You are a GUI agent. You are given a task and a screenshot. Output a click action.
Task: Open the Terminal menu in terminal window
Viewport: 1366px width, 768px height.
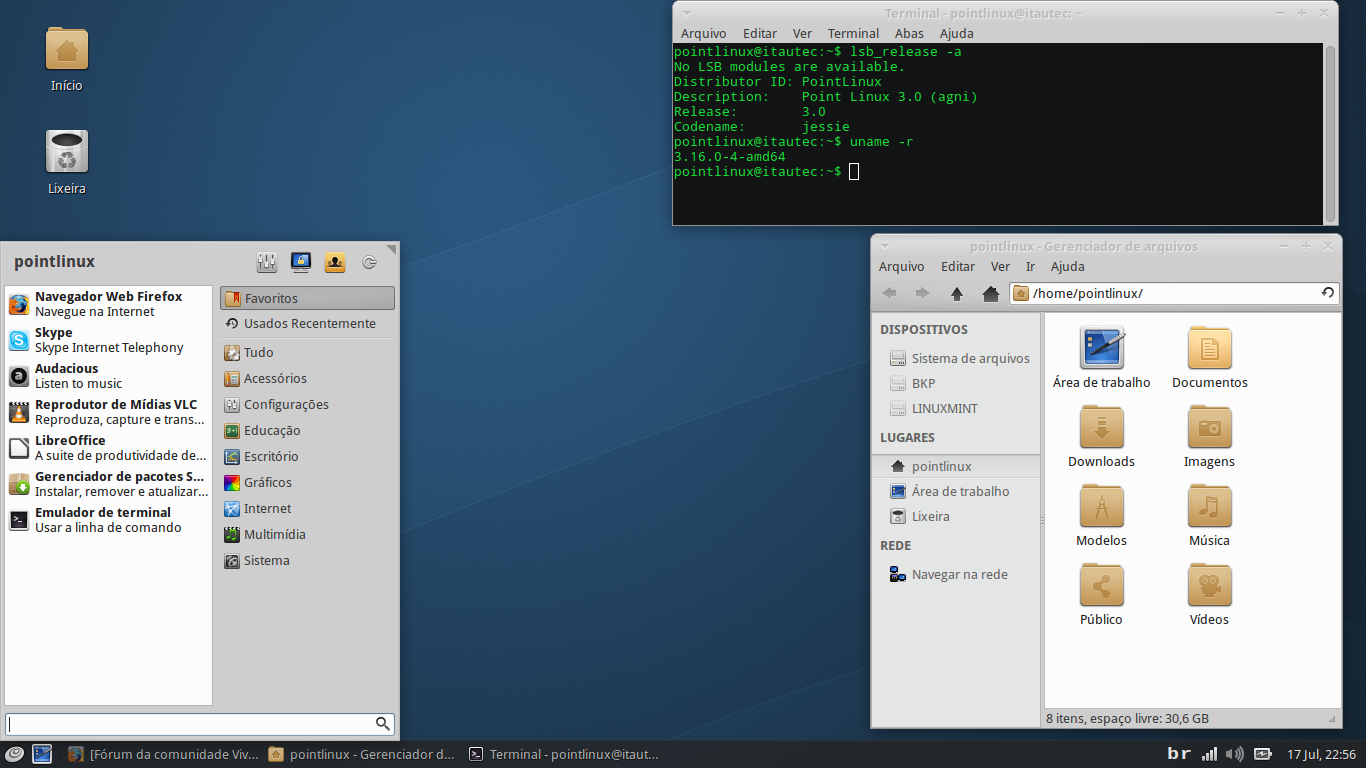tap(853, 33)
